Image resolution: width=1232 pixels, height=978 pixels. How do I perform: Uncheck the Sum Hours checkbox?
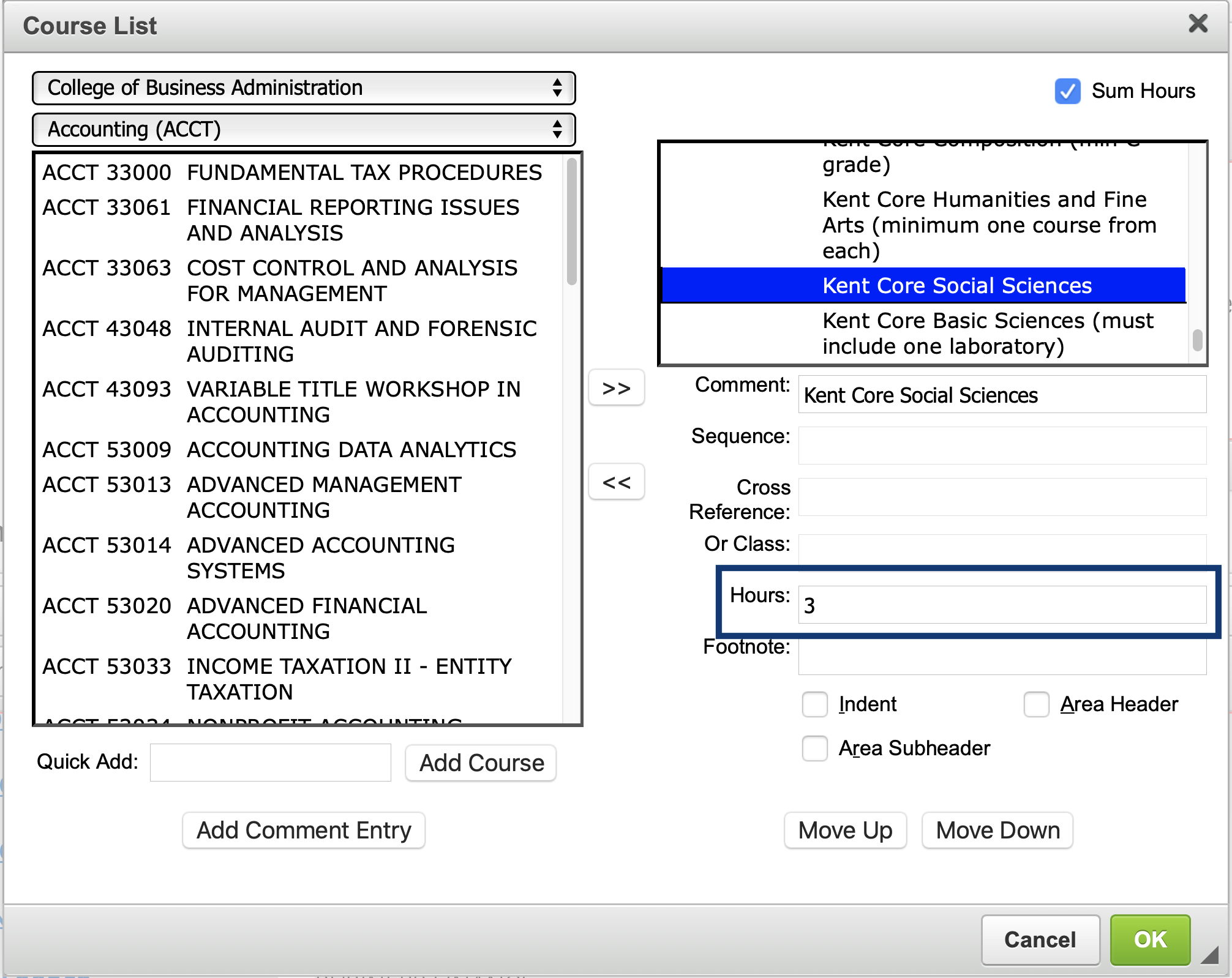pos(1067,91)
